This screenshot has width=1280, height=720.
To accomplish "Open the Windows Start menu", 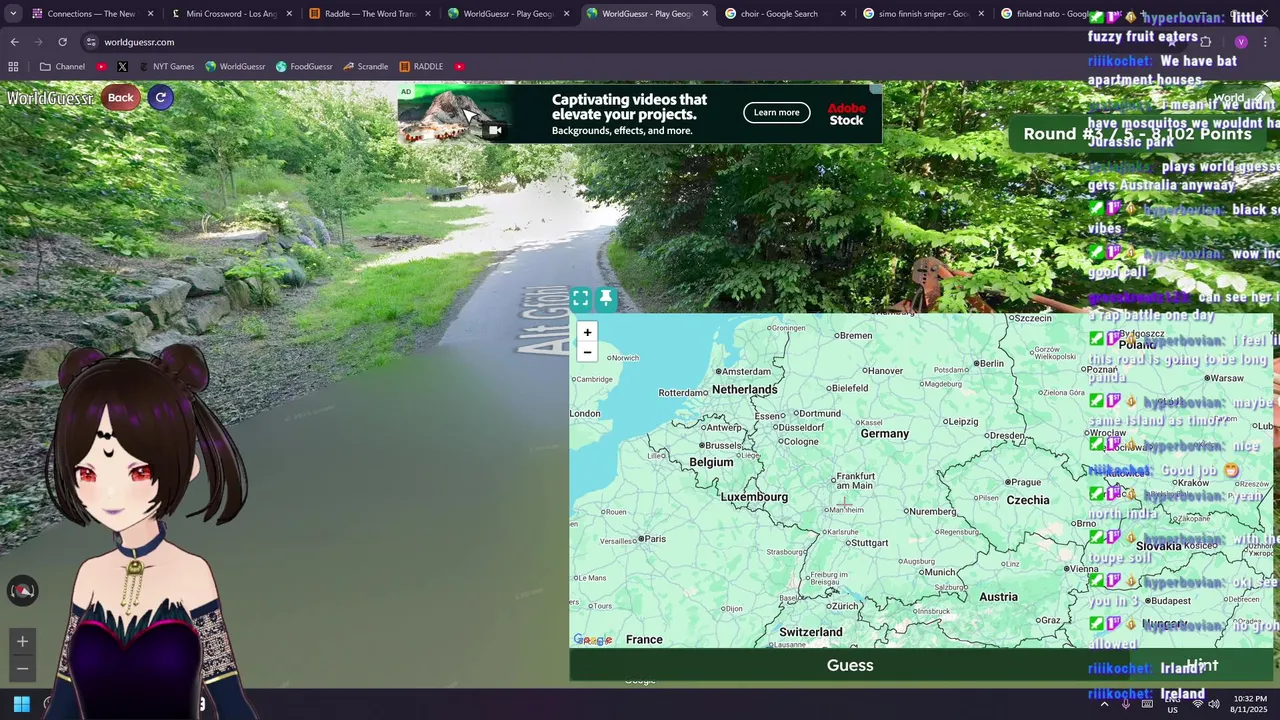I will [x=21, y=704].
